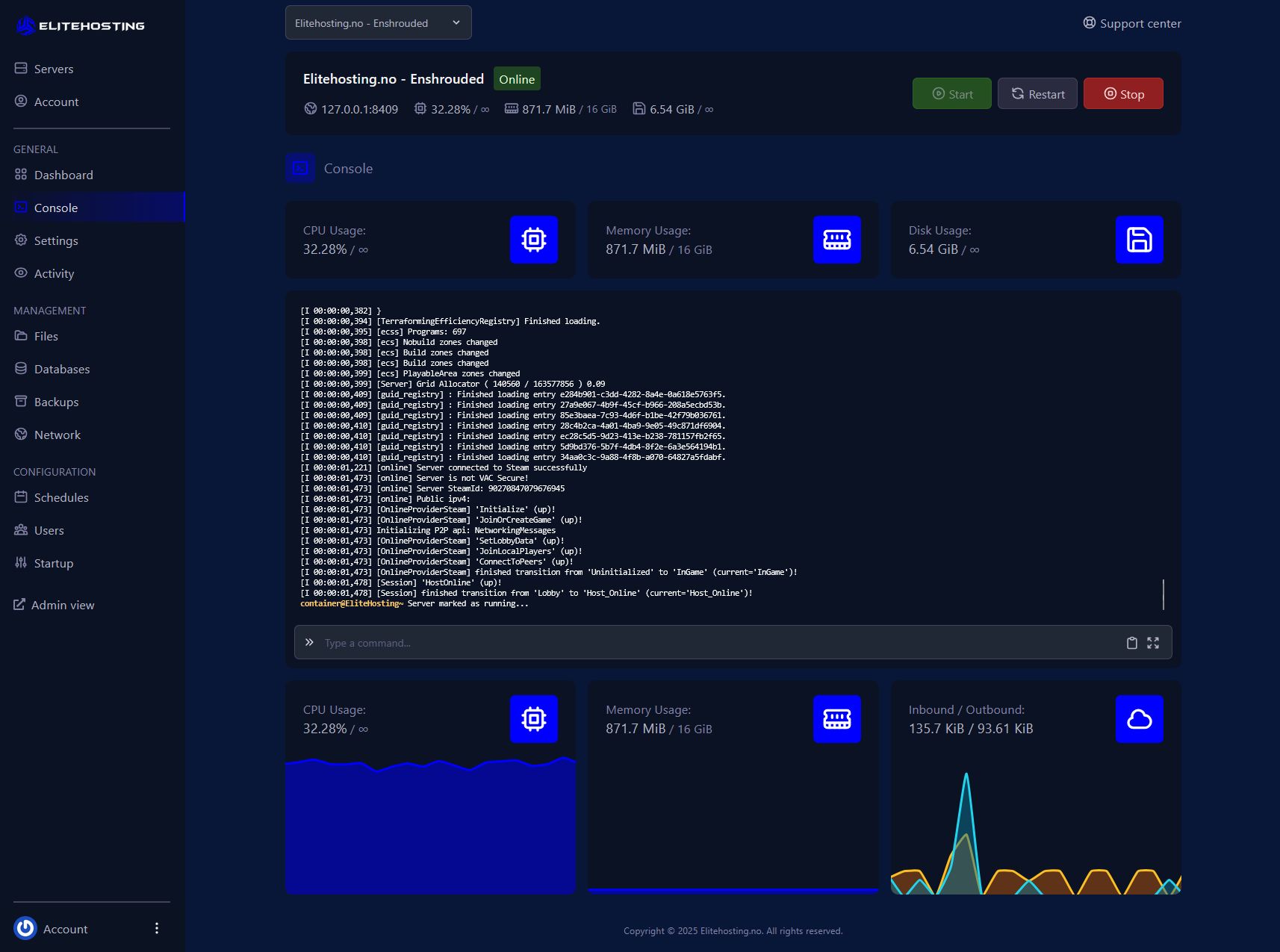The height and width of the screenshot is (952, 1280).
Task: Click the clipboard icon in command bar
Action: coord(1131,643)
